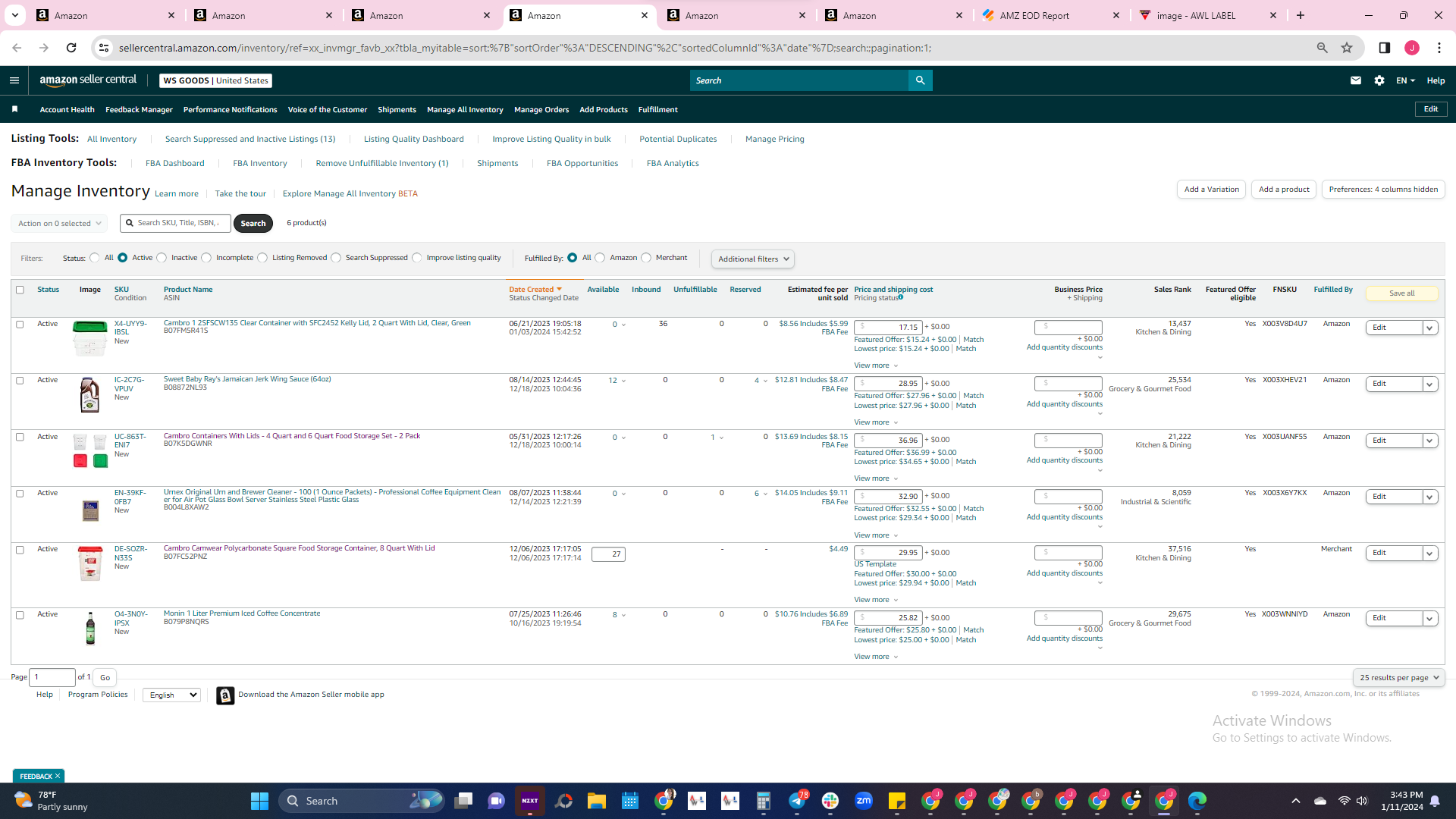Click the SKU, Title, ISBN search field
The height and width of the screenshot is (819, 1456).
176,223
